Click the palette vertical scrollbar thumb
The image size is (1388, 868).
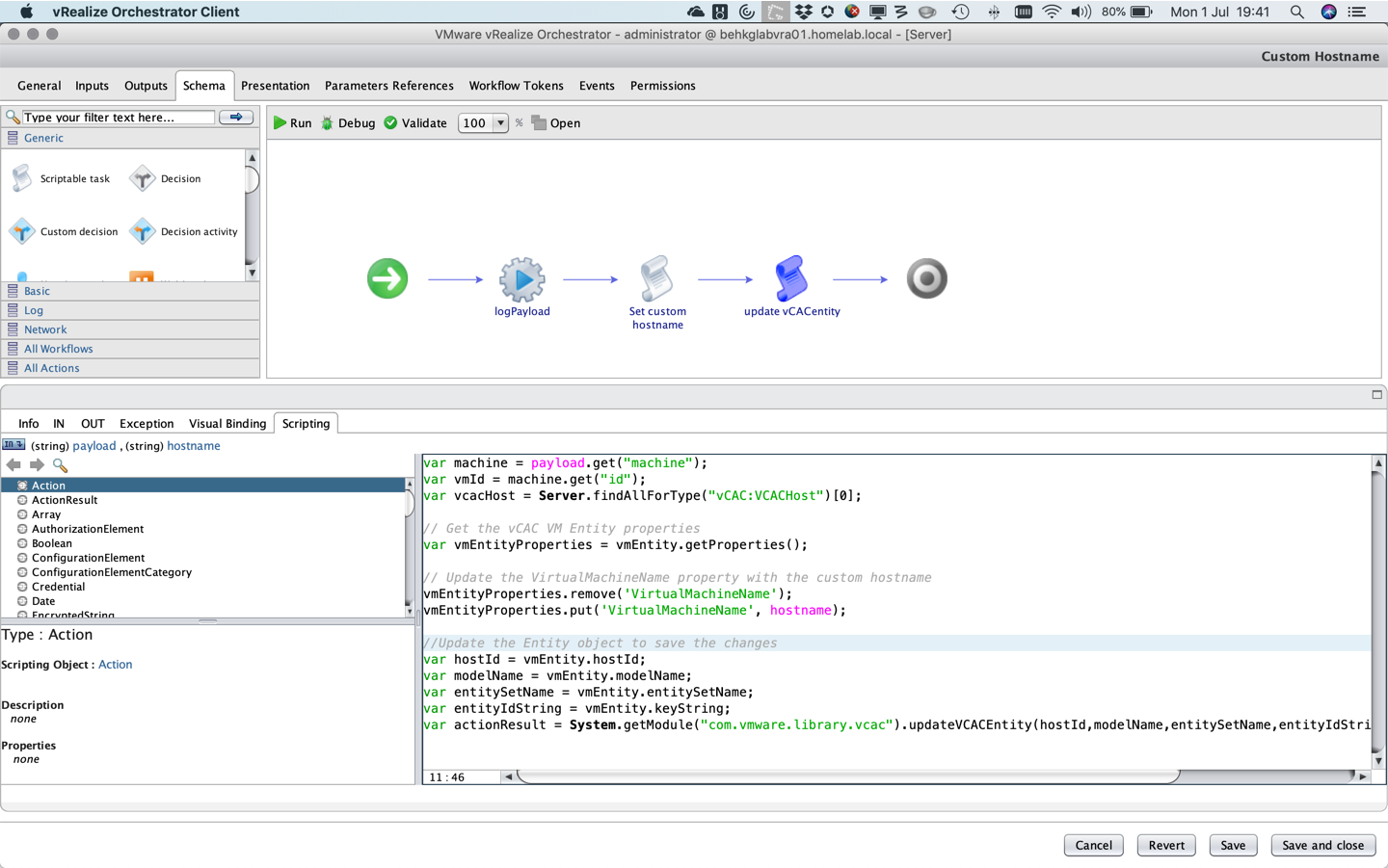[252, 180]
